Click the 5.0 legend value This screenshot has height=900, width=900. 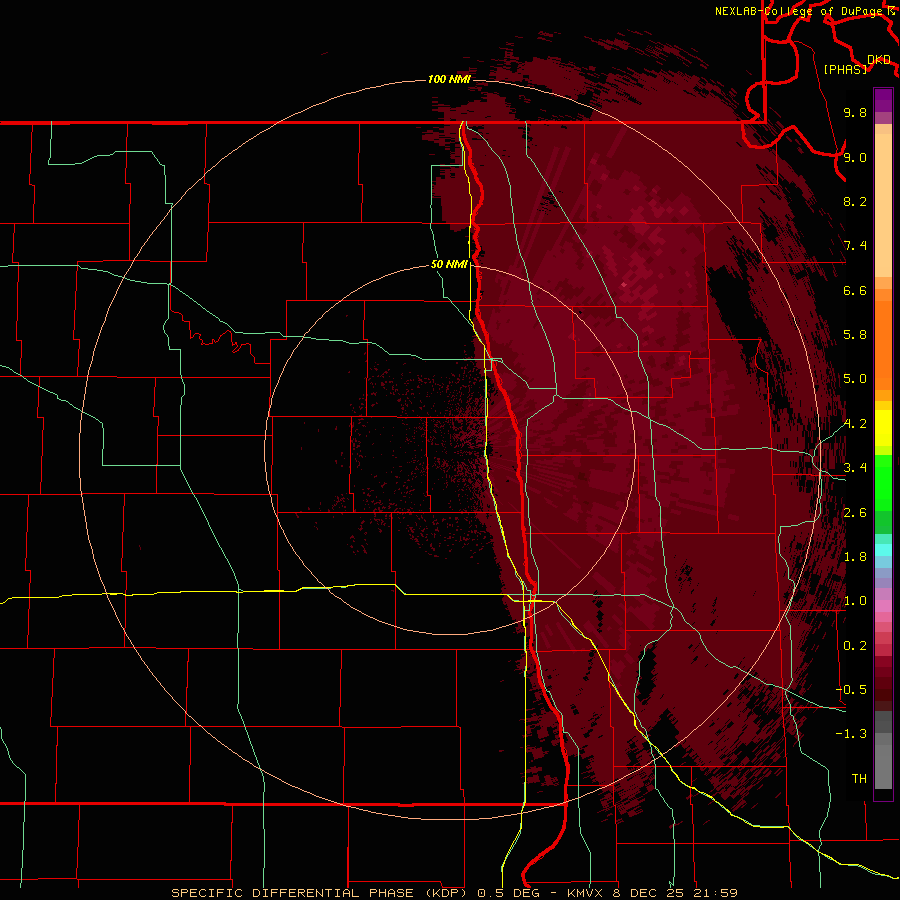click(x=855, y=379)
